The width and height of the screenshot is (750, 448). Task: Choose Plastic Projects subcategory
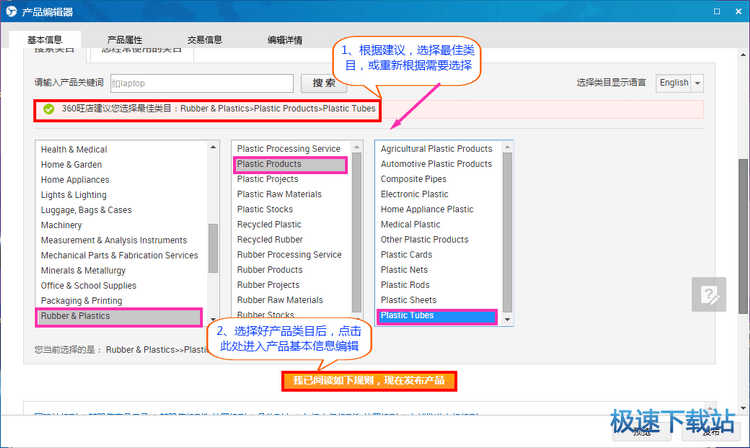(268, 179)
